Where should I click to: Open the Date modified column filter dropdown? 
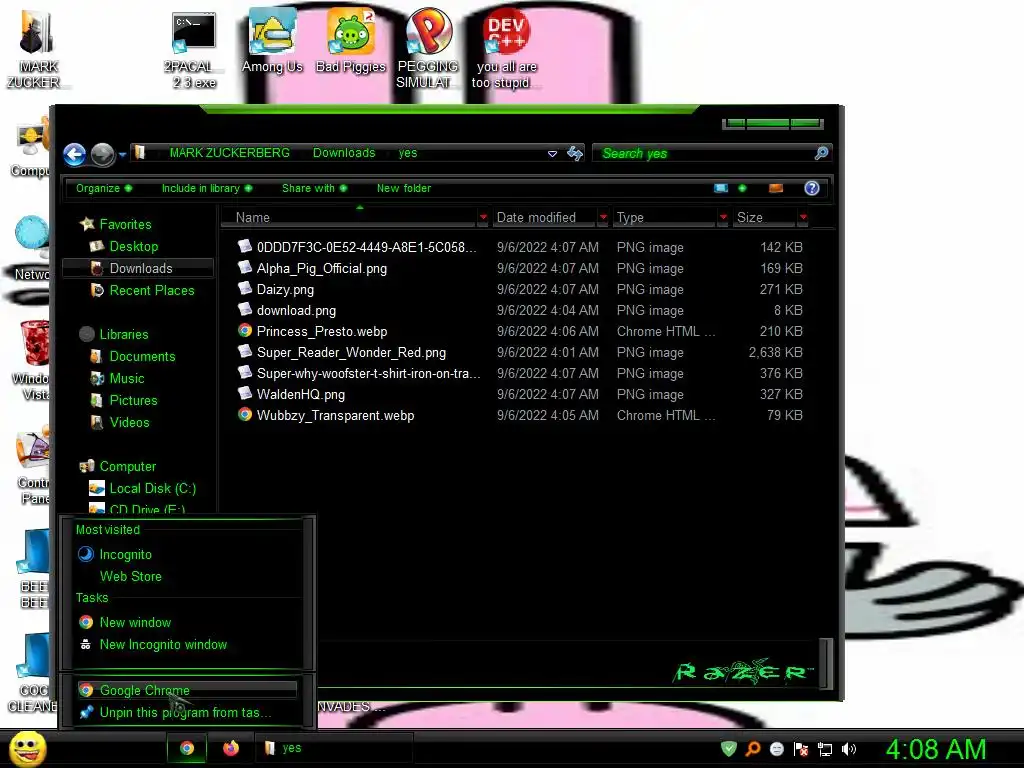603,217
